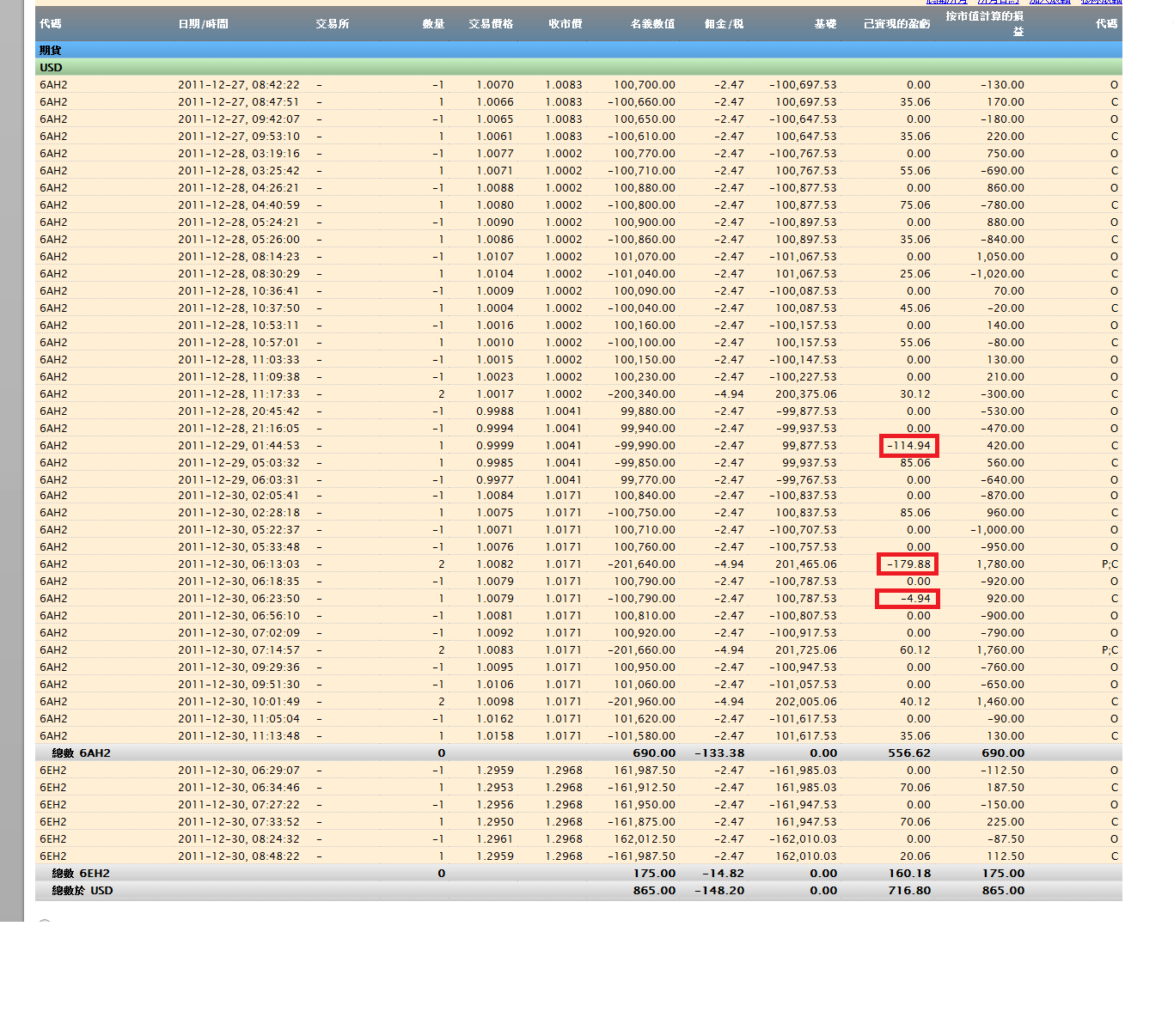The width and height of the screenshot is (1174, 1036).
Task: Select timestamp 2011-12-30, 08:48:22
Action: (239, 856)
